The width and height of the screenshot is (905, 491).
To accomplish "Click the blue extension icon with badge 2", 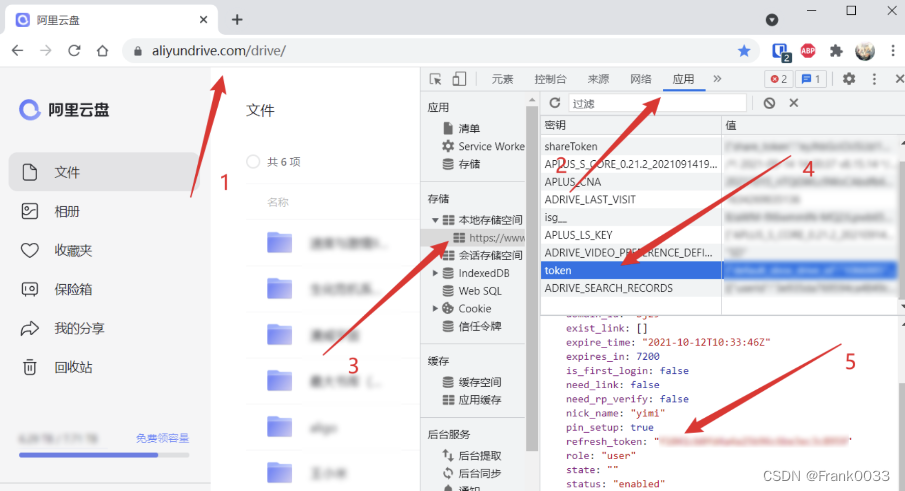I will pyautogui.click(x=781, y=52).
